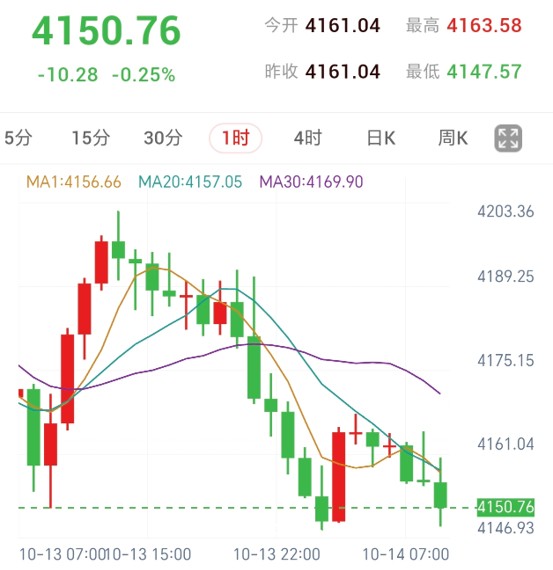This screenshot has width=553, height=570.
Task: Select the highlighted 1时 interval tab
Action: pos(236,138)
